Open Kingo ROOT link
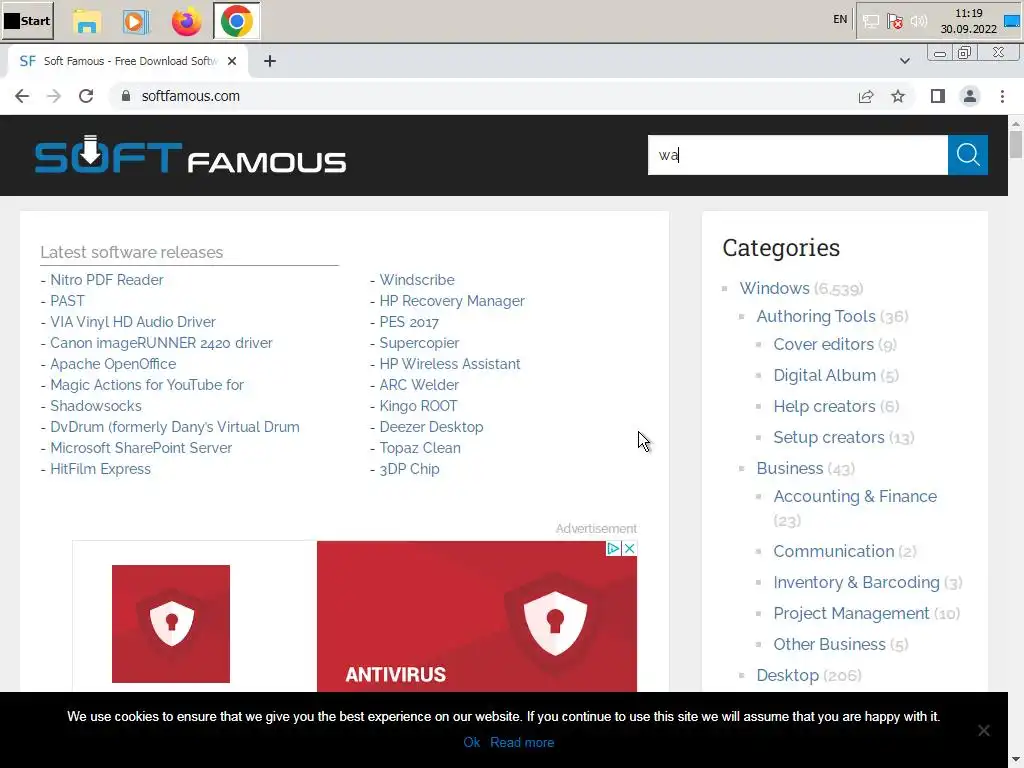The height and width of the screenshot is (768, 1024). [x=419, y=406]
